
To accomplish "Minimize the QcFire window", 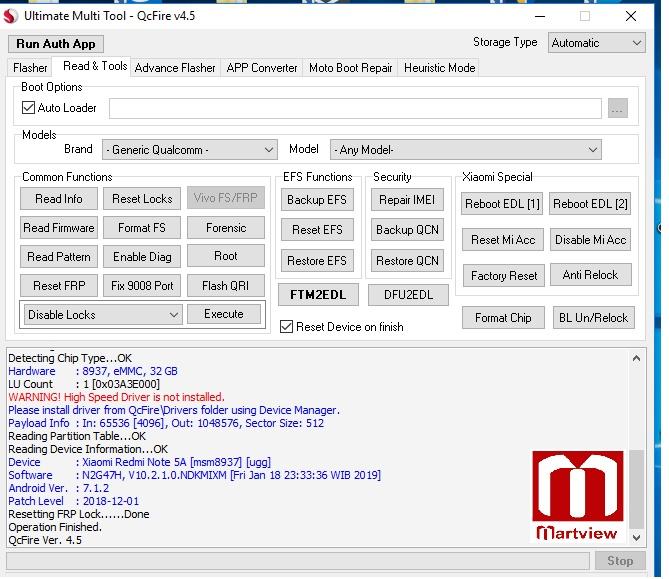I will click(540, 16).
